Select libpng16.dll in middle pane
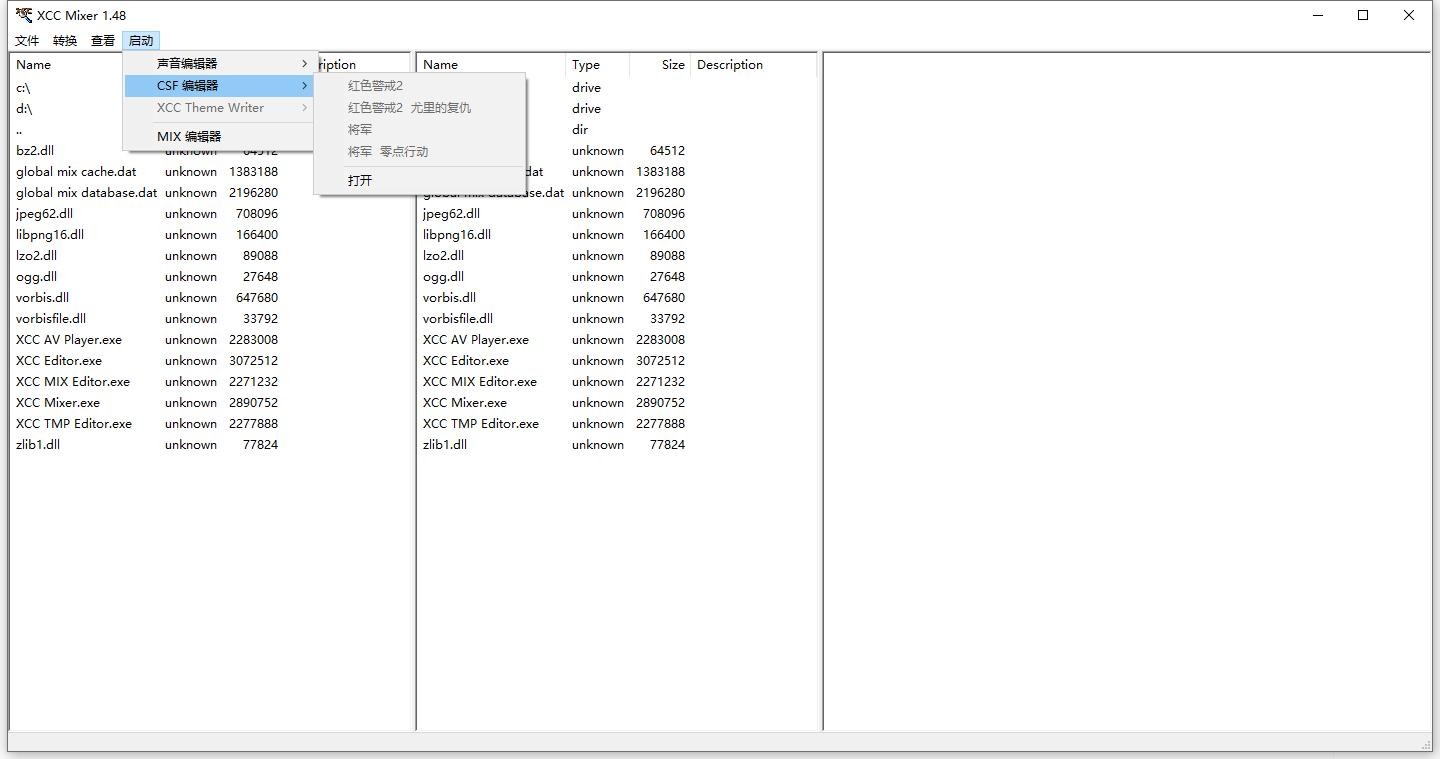 coord(457,234)
